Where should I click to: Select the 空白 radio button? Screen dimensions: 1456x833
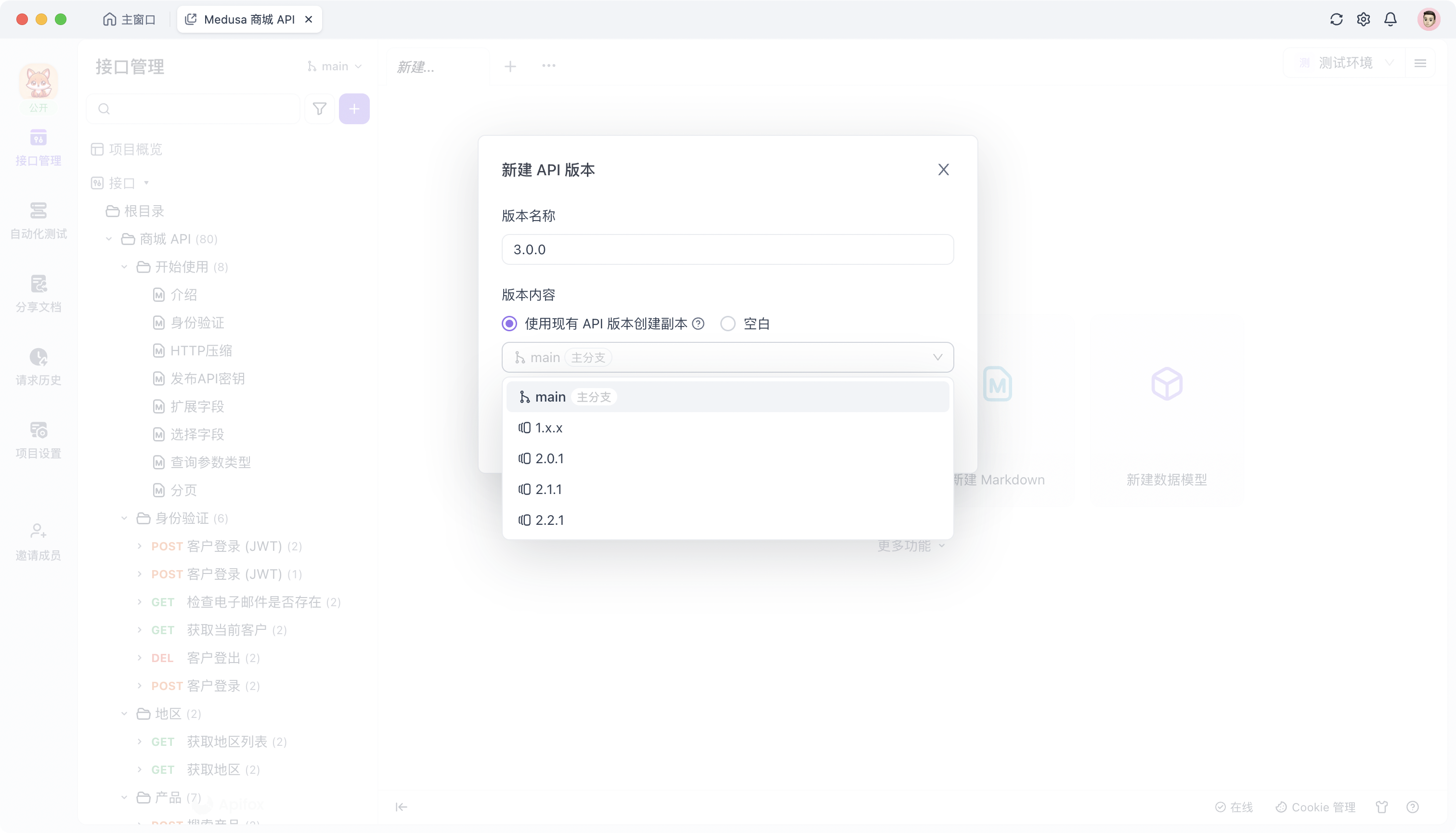tap(728, 323)
